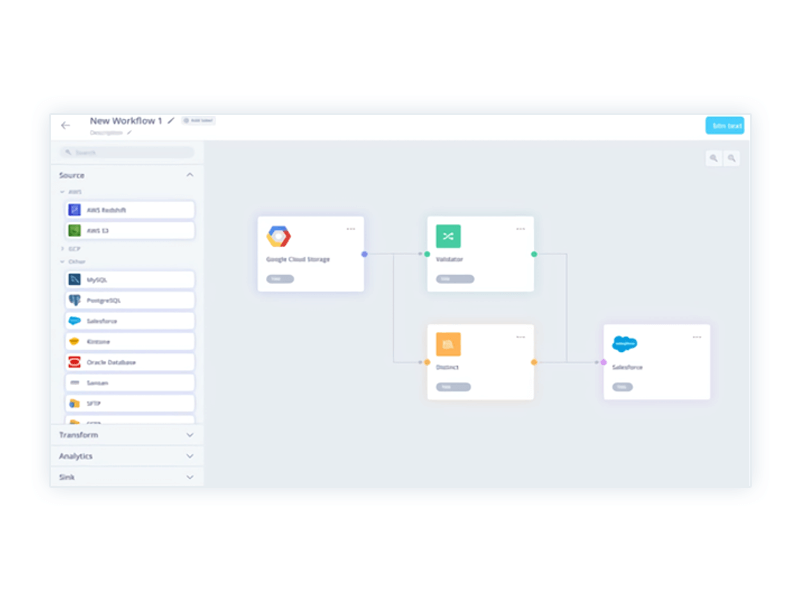800x600 pixels.
Task: Select Salesforce cloud icon in sidebar
Action: click(74, 321)
